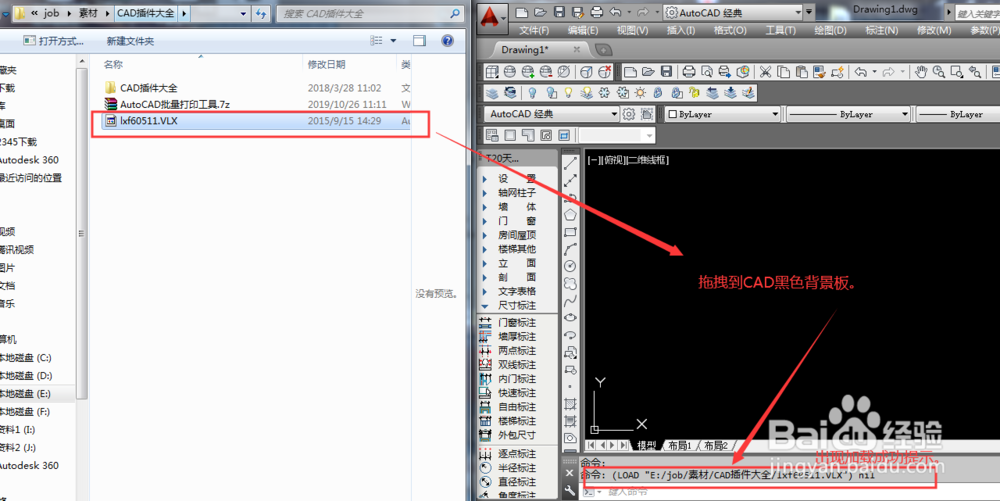Open the AutoCAD application menu A button

(x=490, y=17)
